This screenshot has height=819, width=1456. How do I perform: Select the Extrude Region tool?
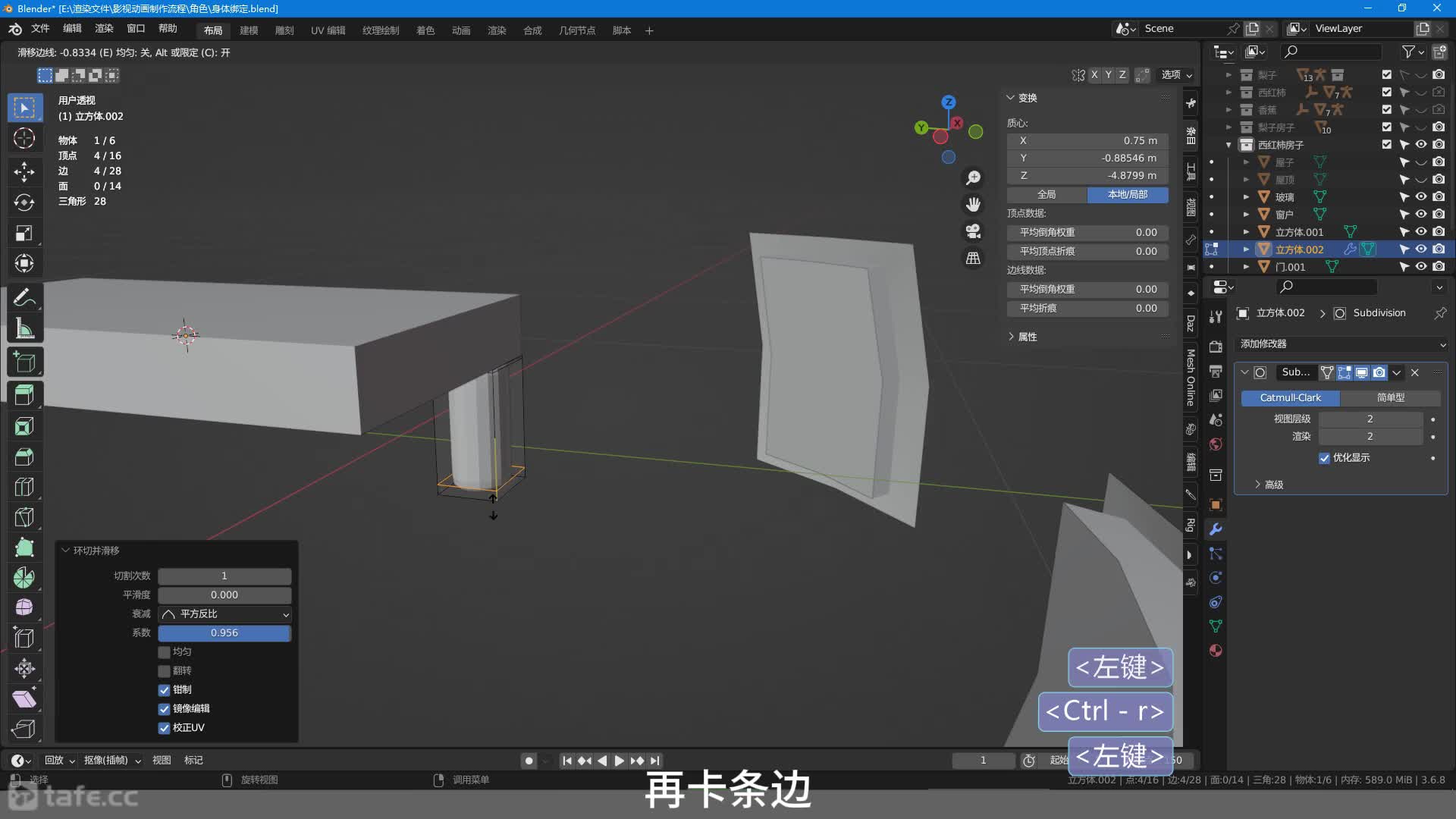(24, 394)
